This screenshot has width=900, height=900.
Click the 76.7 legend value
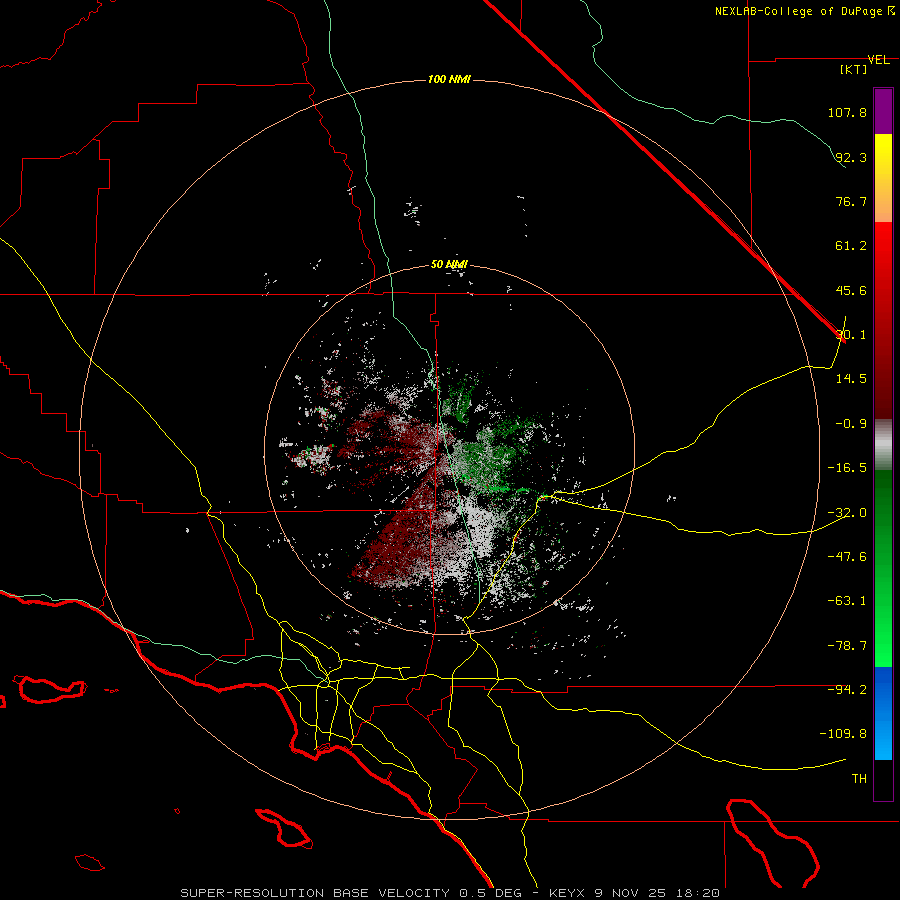pos(851,201)
